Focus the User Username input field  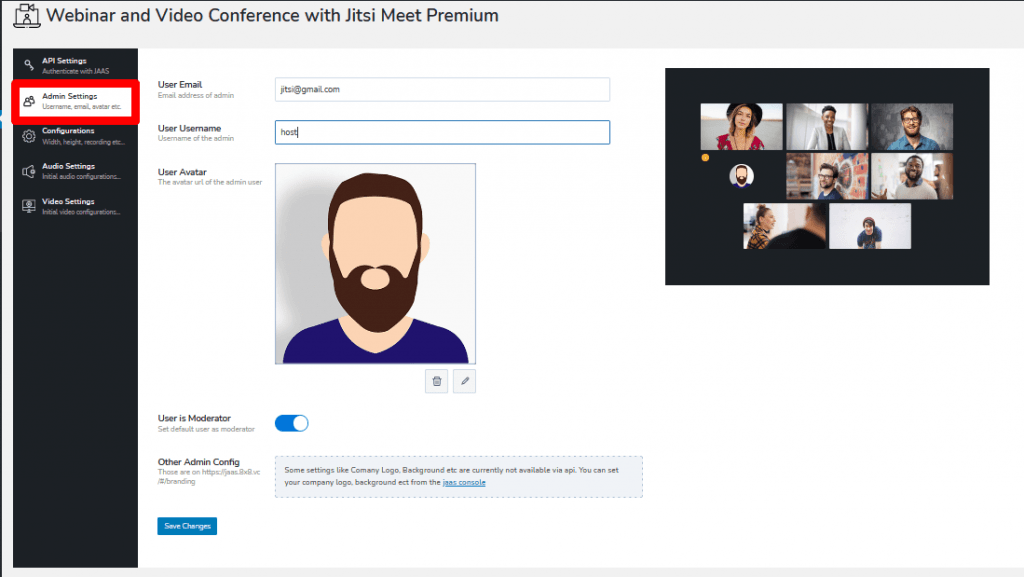click(x=442, y=132)
